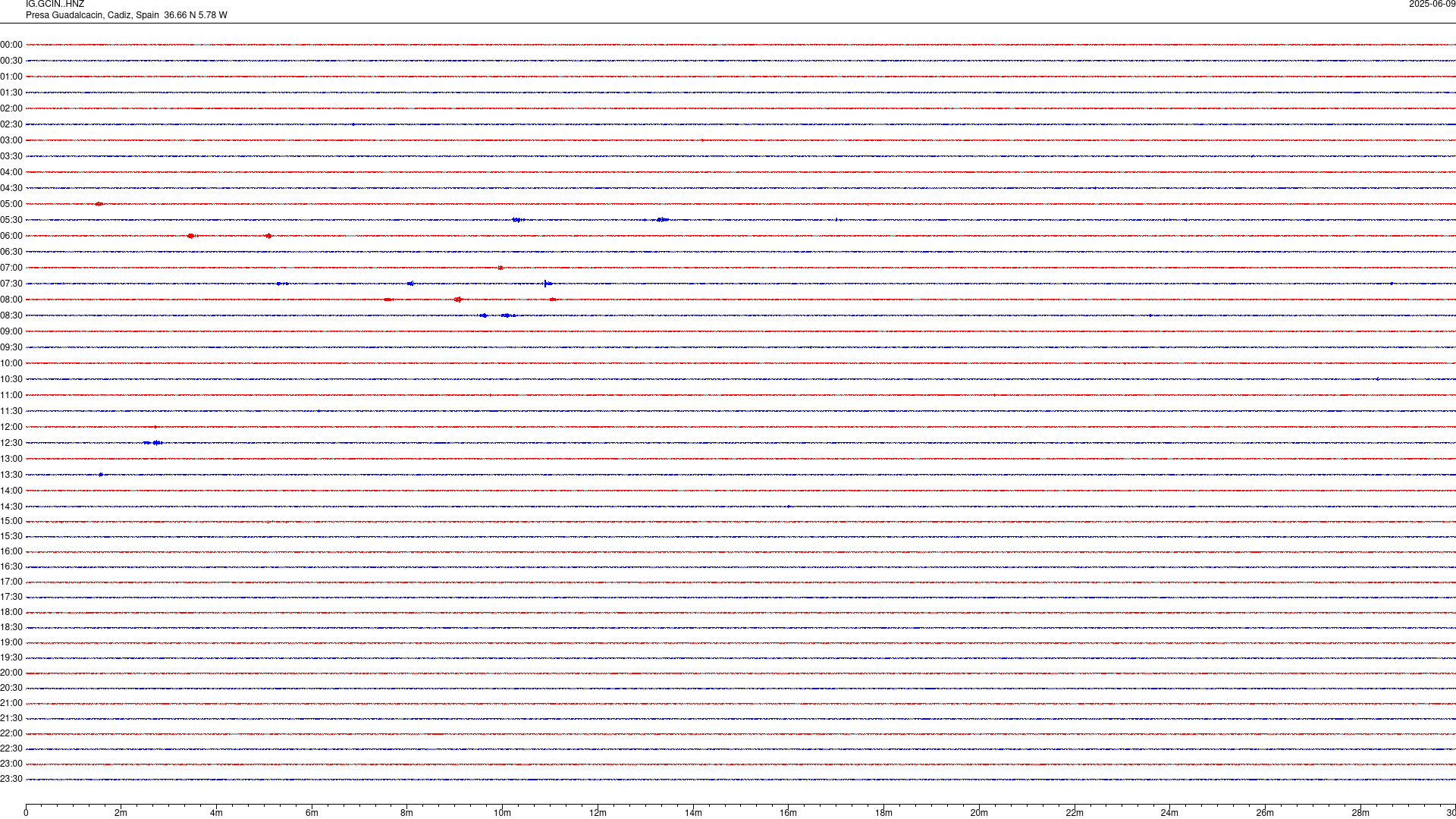
Task: Click the blue event on the 13:30 trace
Action: click(x=101, y=475)
